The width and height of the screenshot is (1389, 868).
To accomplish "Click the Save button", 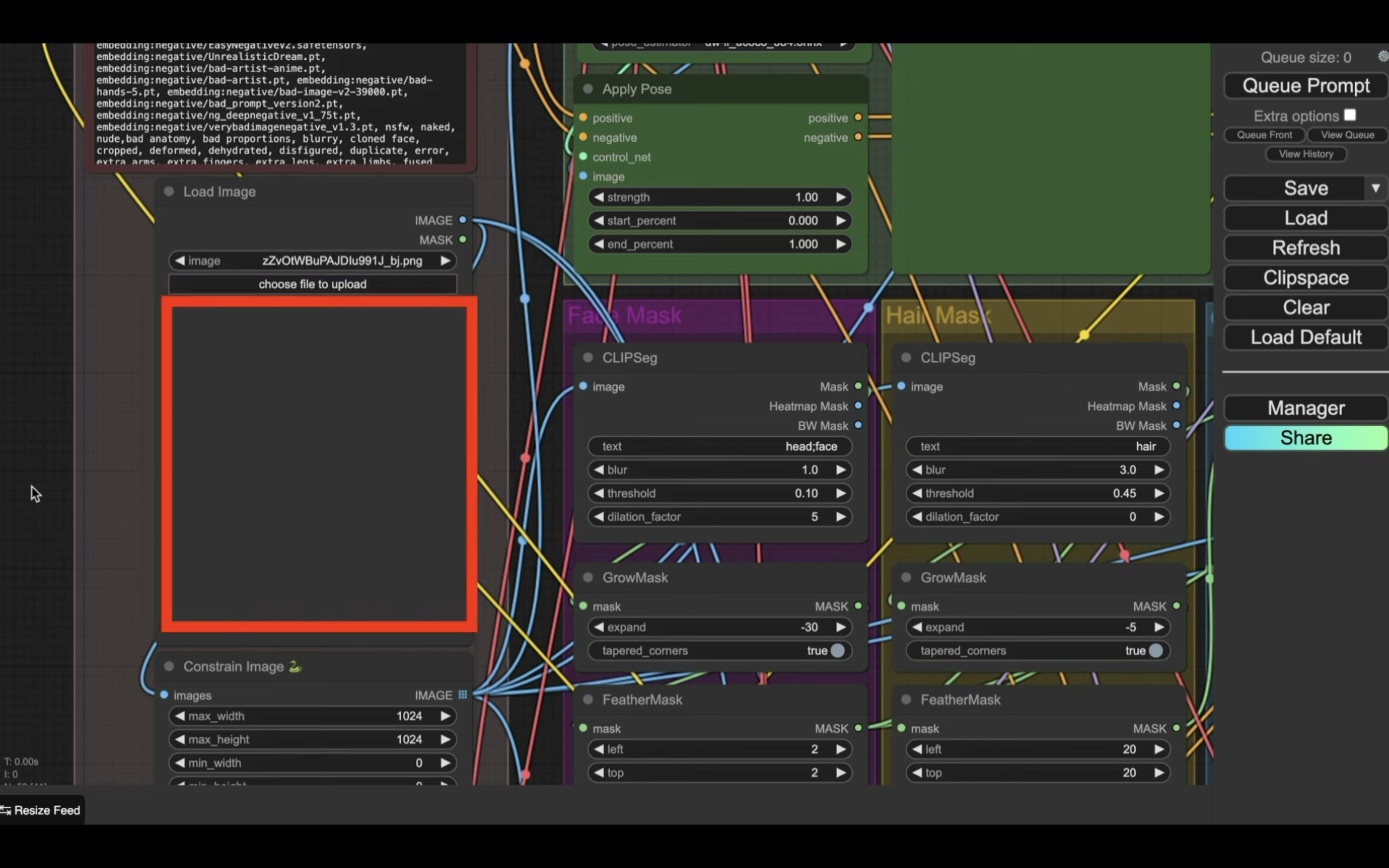I will 1294,188.
